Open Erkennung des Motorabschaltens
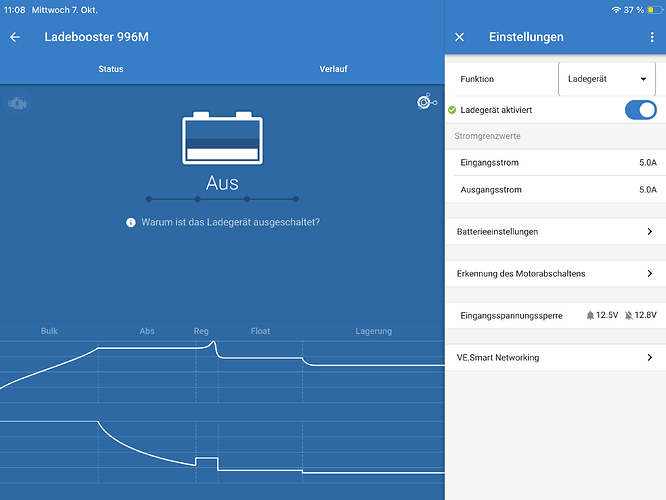 coord(555,274)
